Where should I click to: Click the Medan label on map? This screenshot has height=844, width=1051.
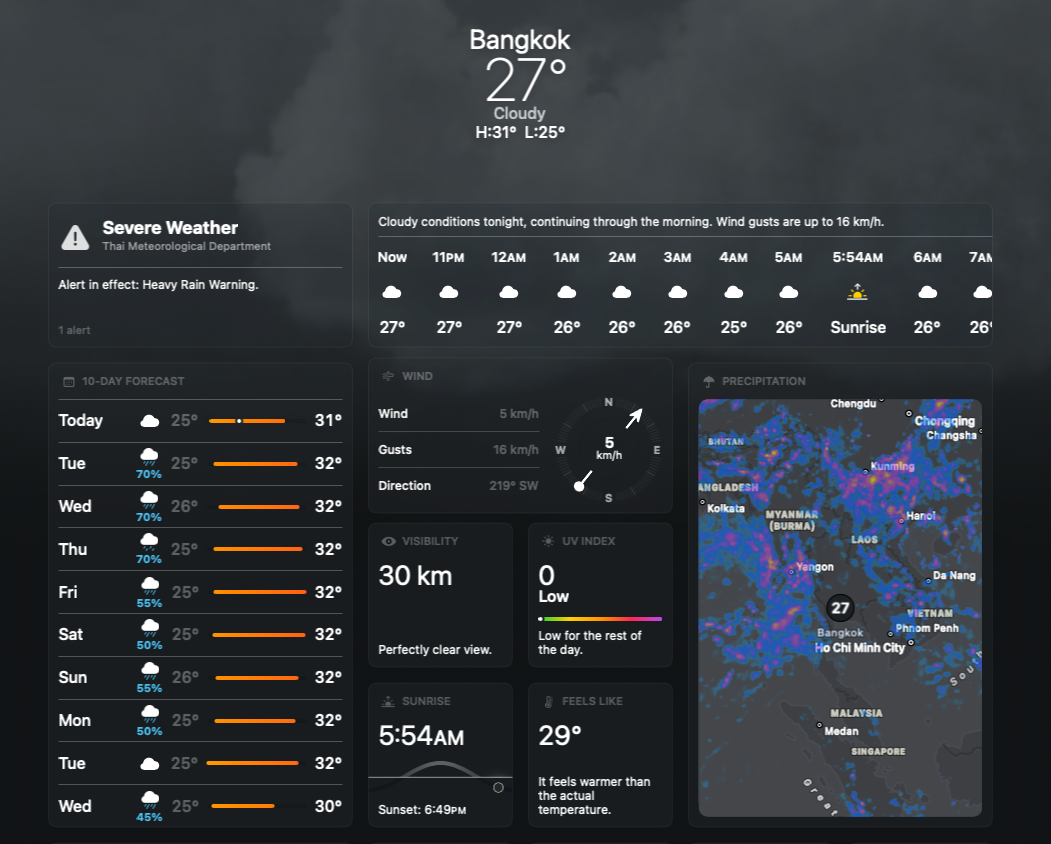coord(841,731)
